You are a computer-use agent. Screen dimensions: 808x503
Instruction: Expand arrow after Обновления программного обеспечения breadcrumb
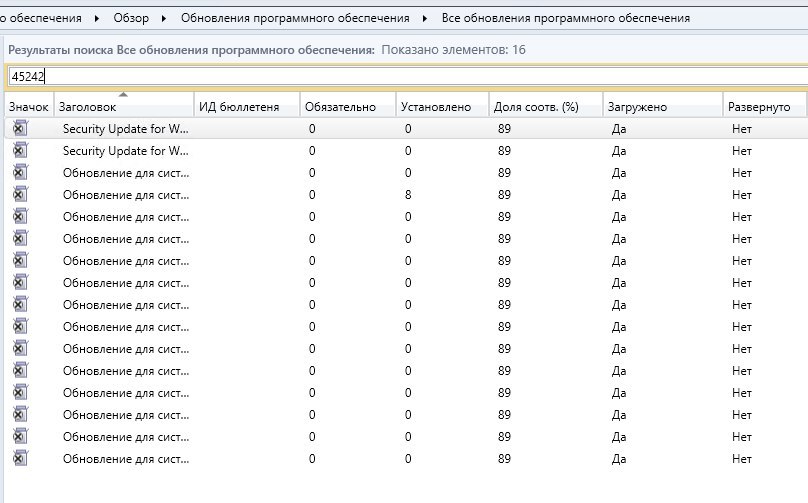pos(425,19)
